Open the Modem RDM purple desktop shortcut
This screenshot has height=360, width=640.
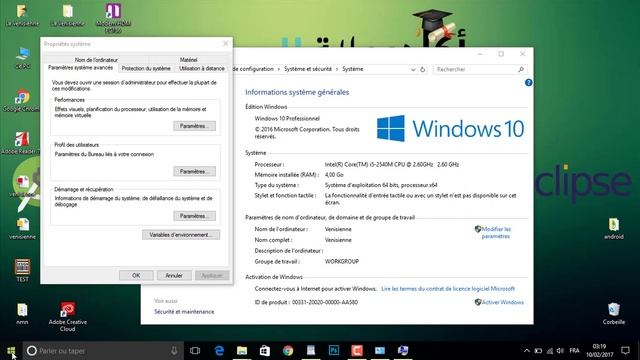[113, 17]
